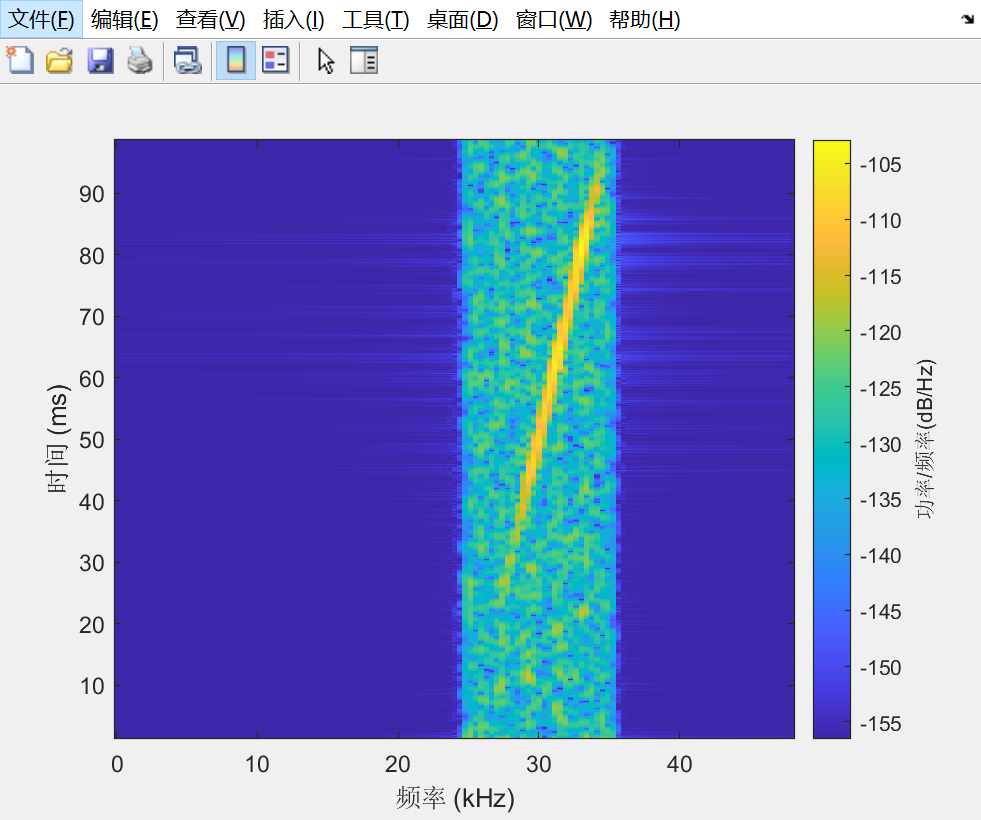Viewport: 981px width, 820px height.
Task: Open the 工具(T) menu
Action: click(x=376, y=19)
